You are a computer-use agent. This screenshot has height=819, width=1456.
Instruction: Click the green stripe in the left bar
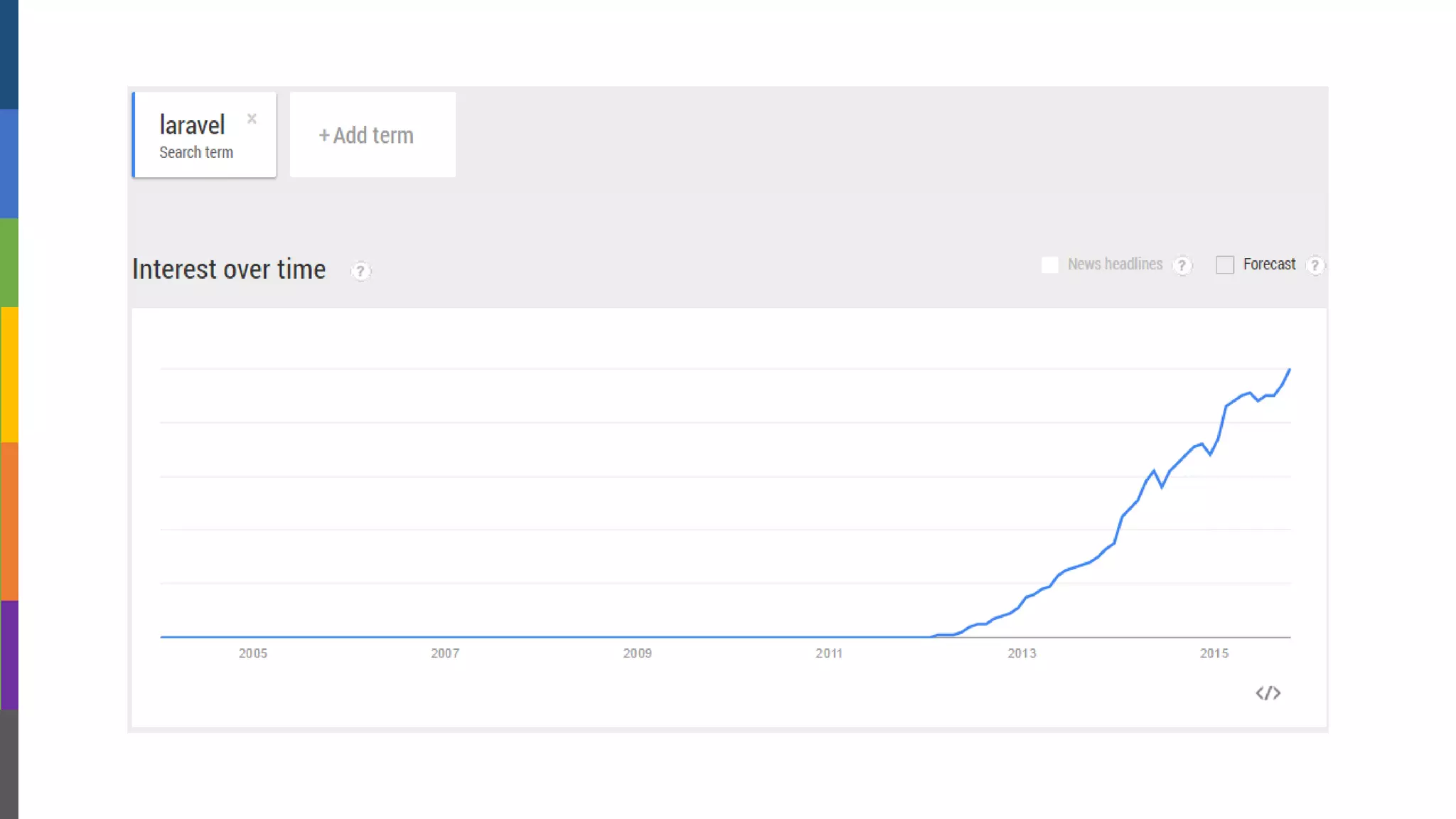pyautogui.click(x=9, y=262)
